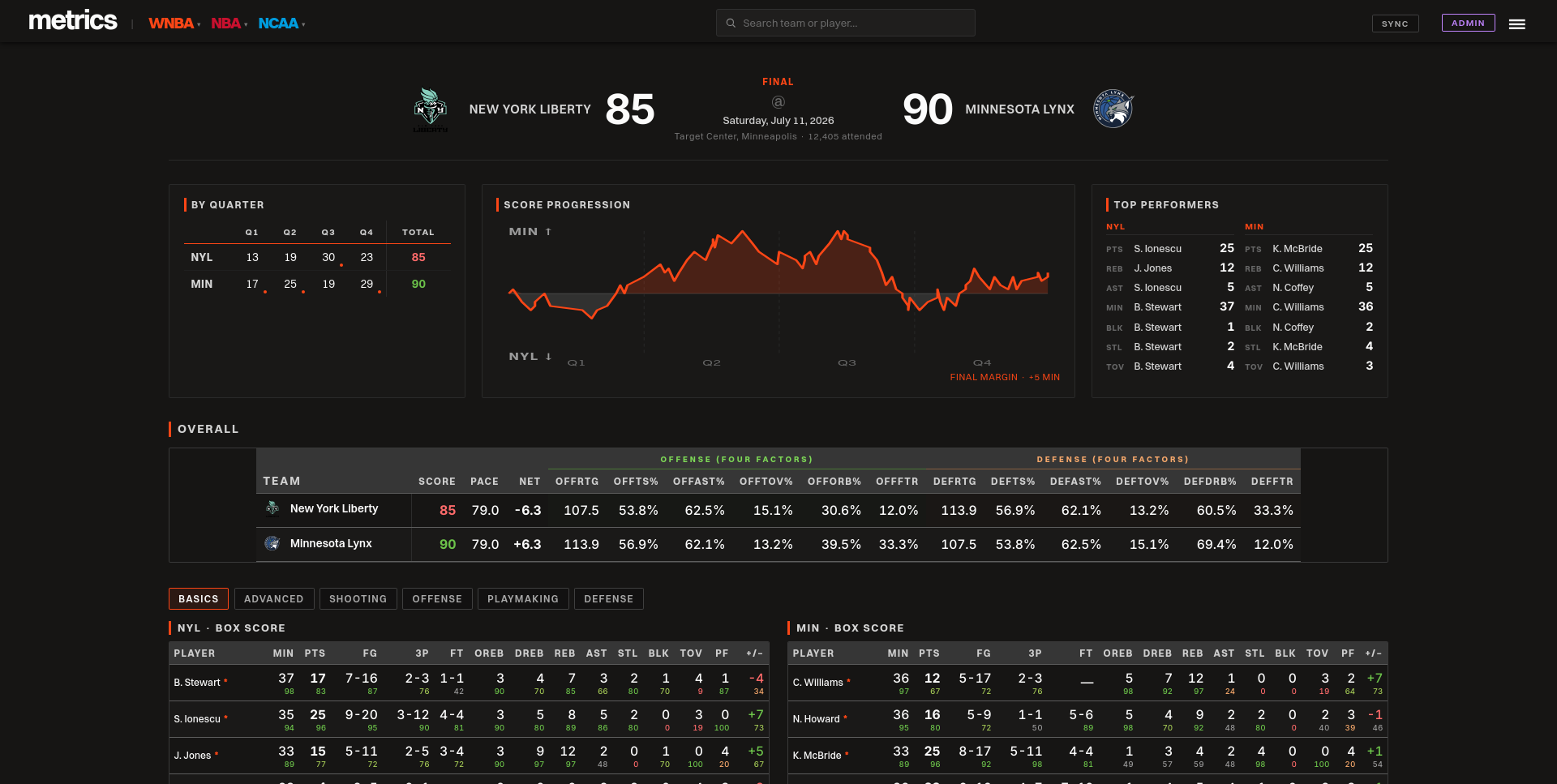This screenshot has width=1557, height=784.
Task: Click C. Williams TOV top performer
Action: click(1297, 366)
